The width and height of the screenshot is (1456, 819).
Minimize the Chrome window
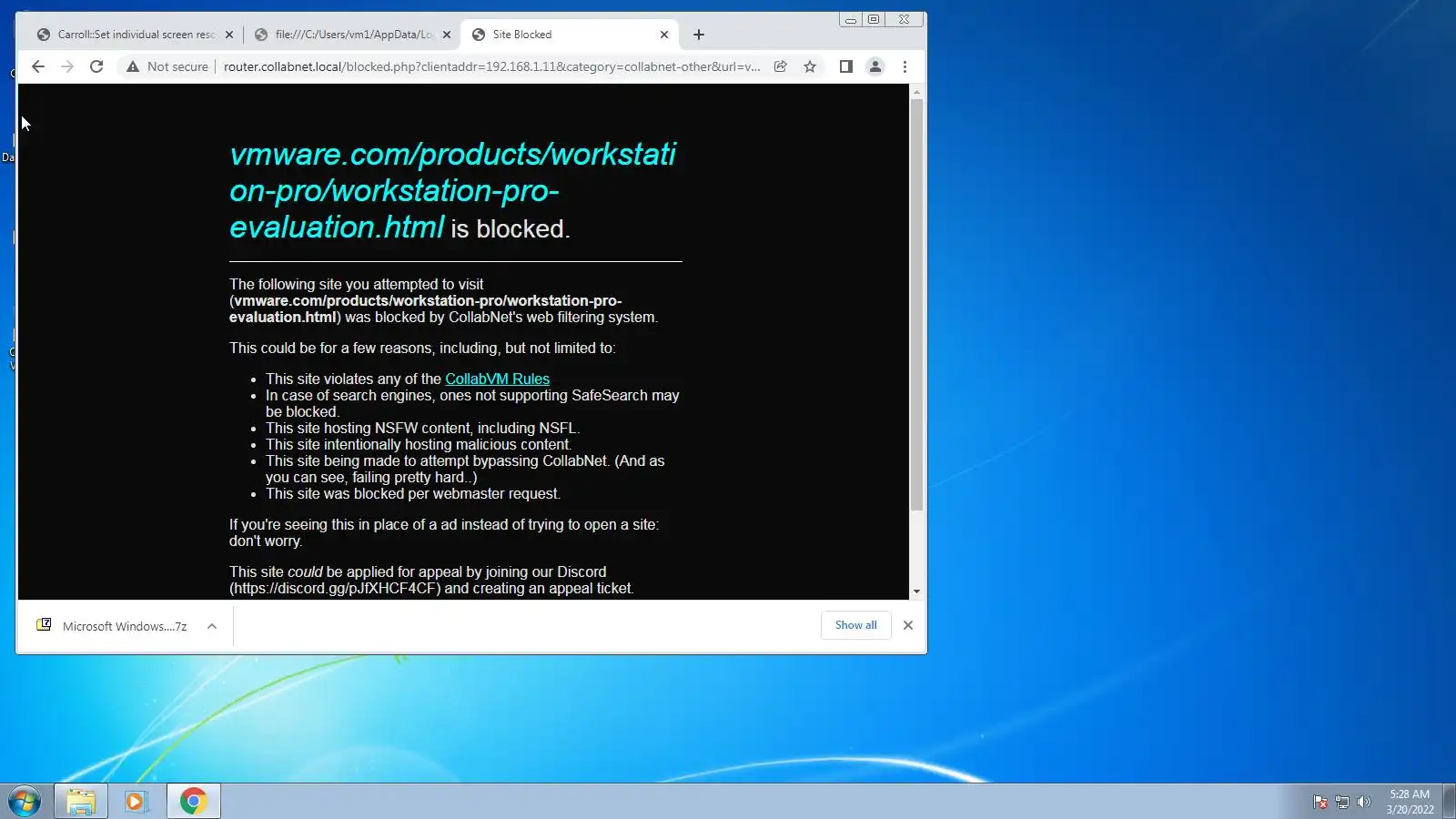(851, 19)
